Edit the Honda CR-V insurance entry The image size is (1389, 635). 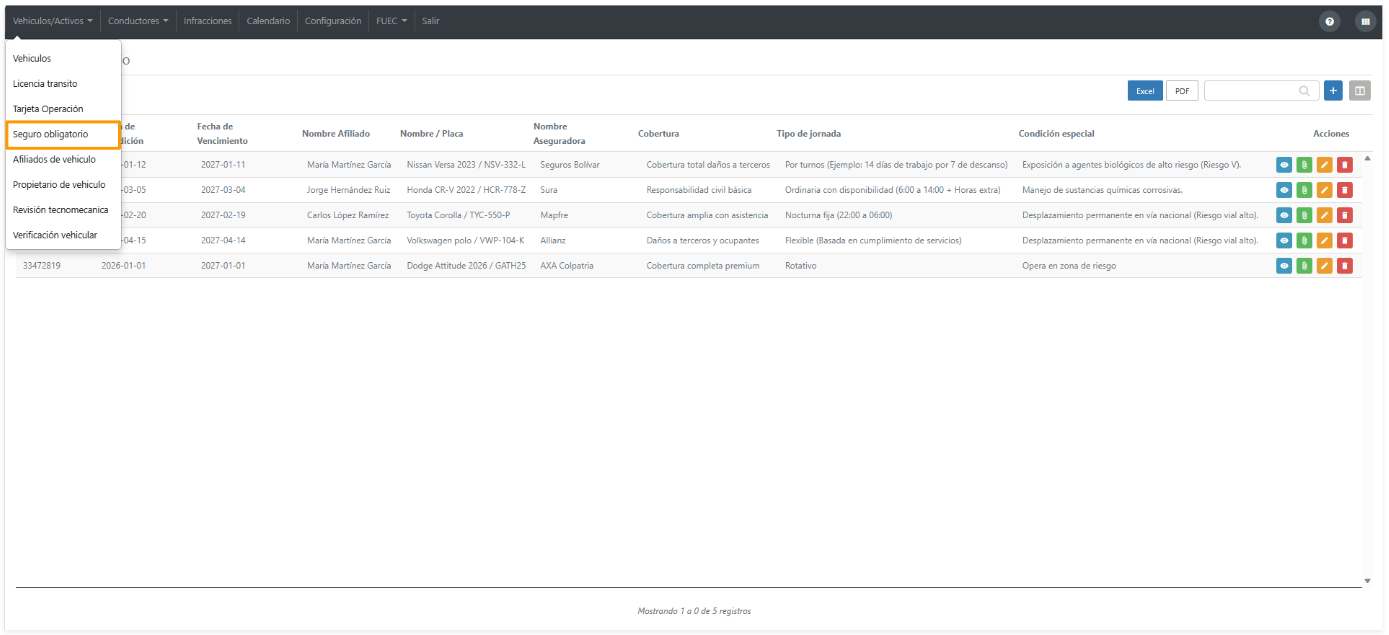click(x=1325, y=190)
